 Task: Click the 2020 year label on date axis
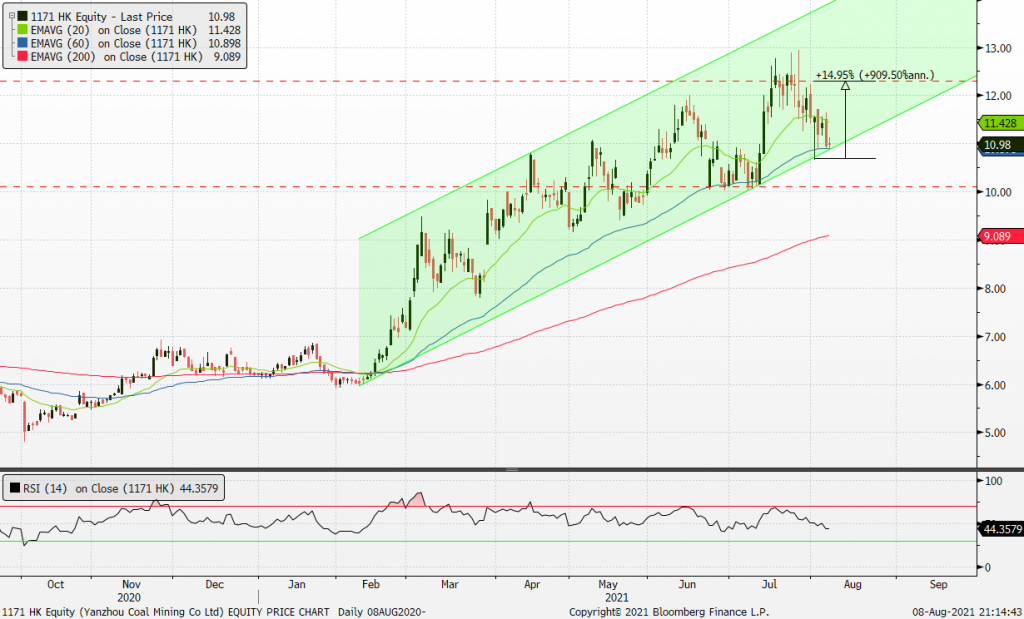[x=129, y=597]
